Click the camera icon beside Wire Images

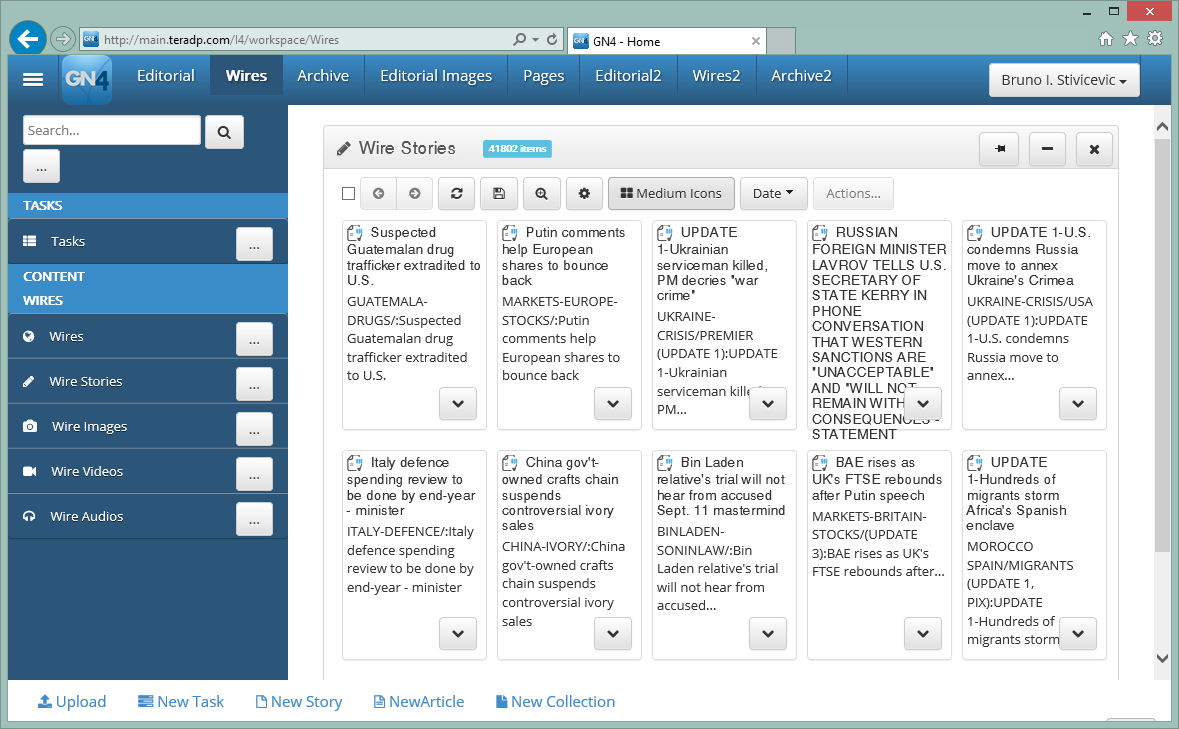pos(30,426)
